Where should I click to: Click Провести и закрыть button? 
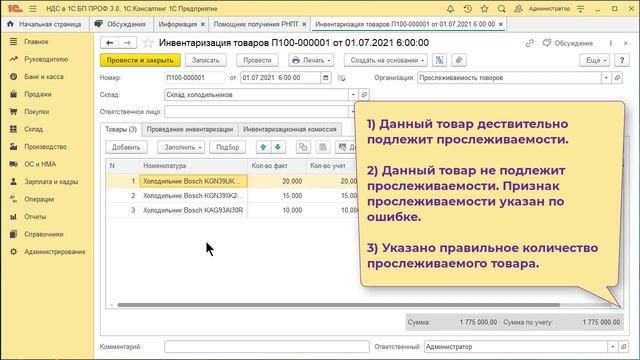[140, 60]
